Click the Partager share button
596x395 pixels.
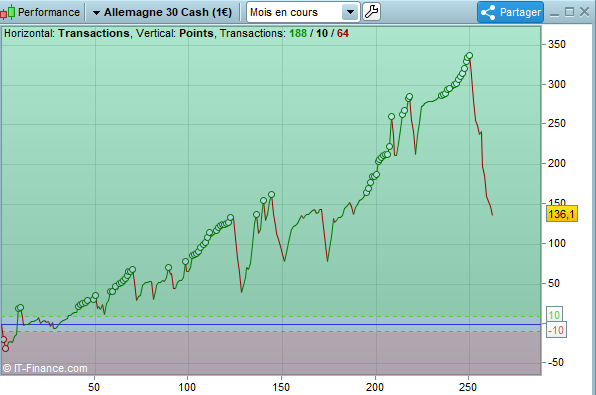tap(510, 12)
